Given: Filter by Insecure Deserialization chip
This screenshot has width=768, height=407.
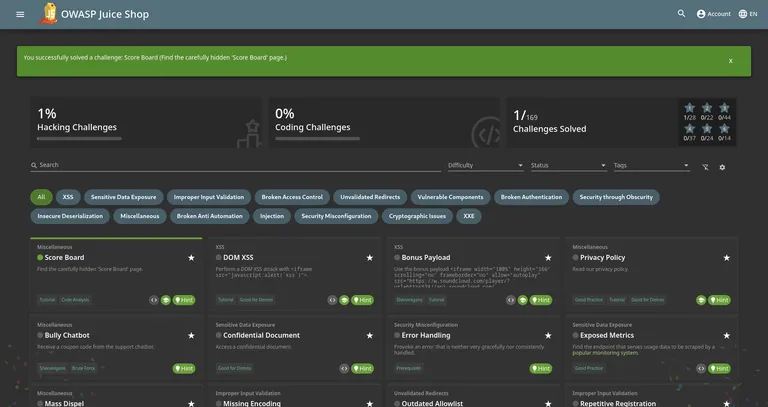Looking at the screenshot, I should pos(70,216).
